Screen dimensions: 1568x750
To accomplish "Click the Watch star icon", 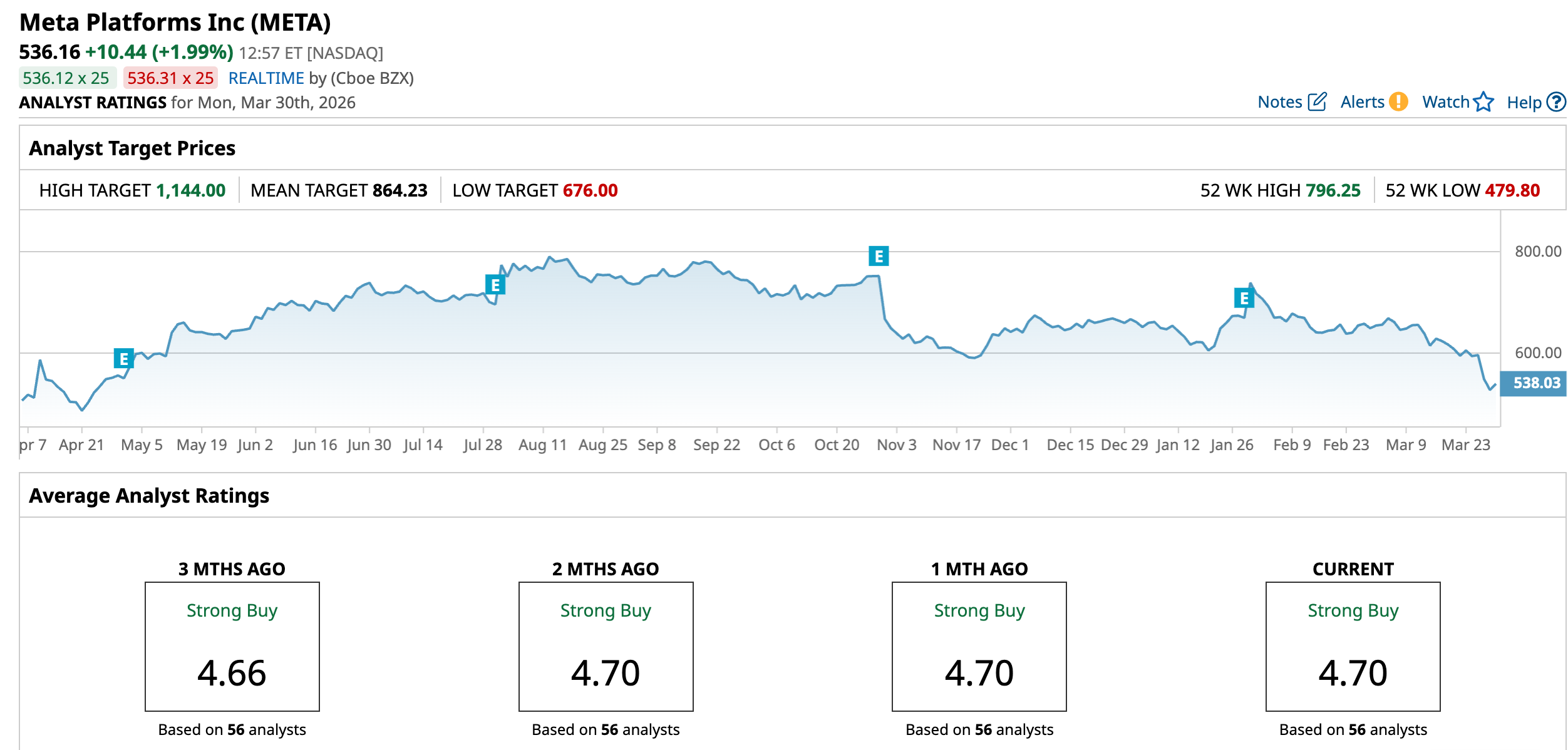I will 1483,101.
